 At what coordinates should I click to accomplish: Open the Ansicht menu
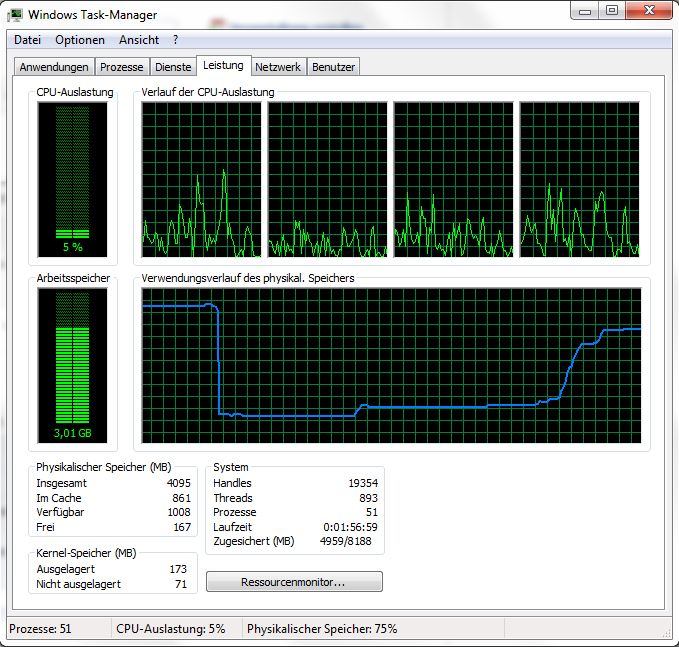pos(139,40)
